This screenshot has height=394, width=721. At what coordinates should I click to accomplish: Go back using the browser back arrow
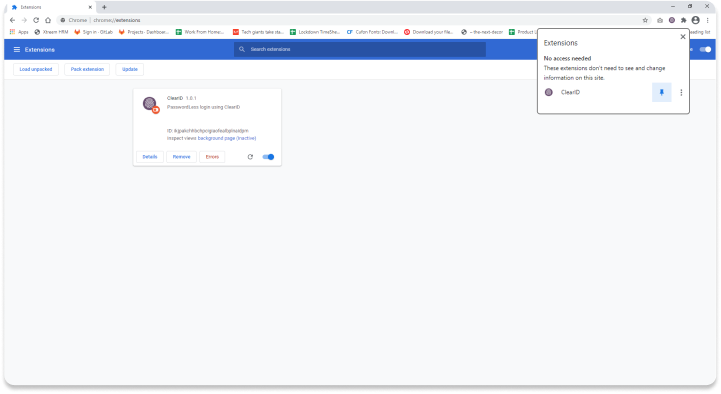pyautogui.click(x=12, y=20)
